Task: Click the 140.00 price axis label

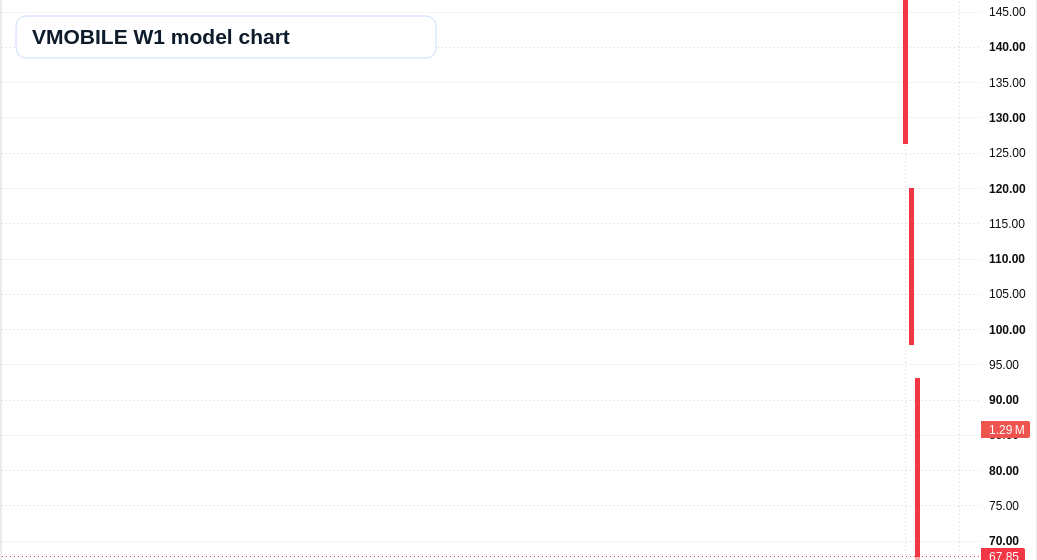Action: (1007, 47)
